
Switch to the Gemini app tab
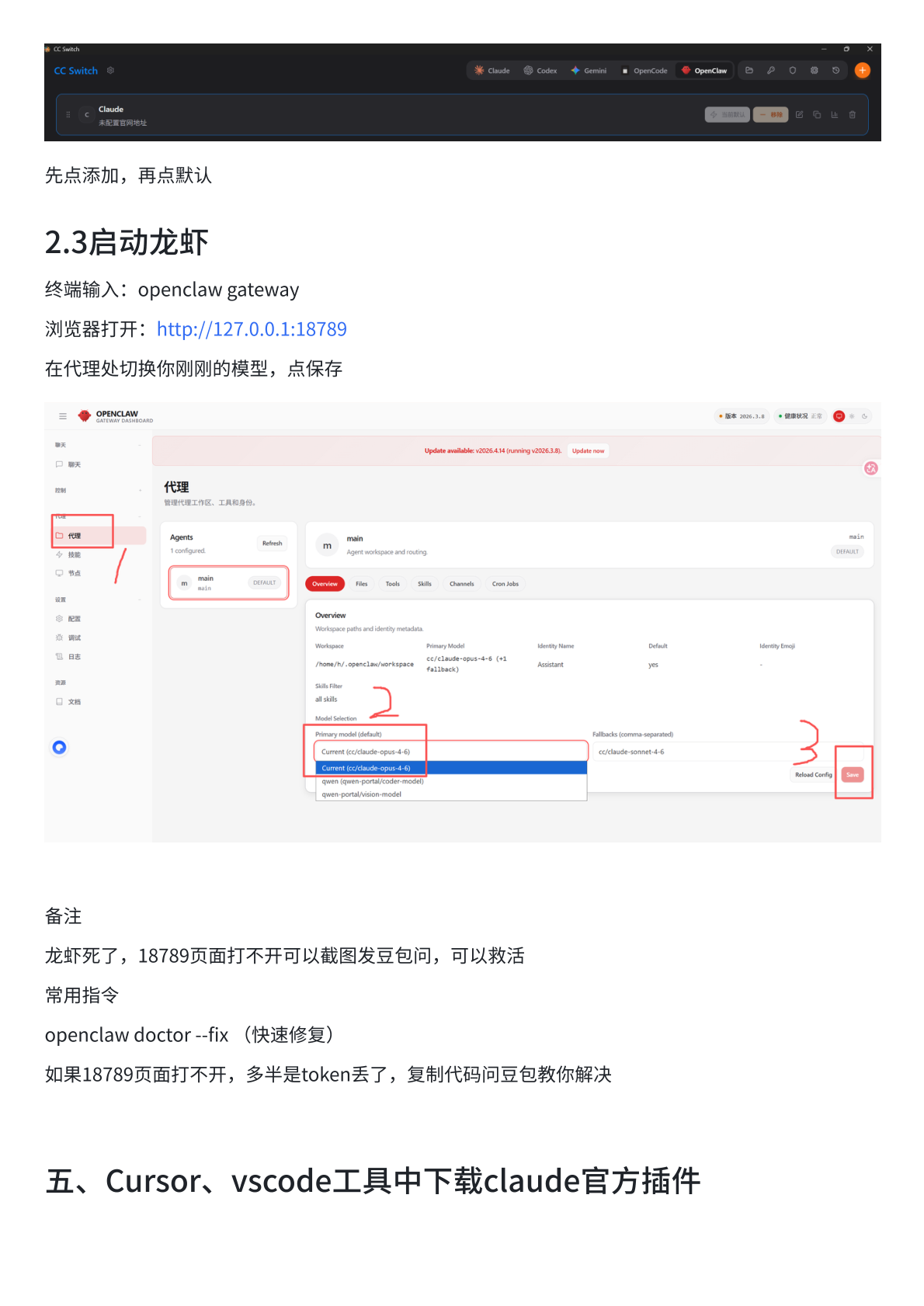(x=589, y=71)
